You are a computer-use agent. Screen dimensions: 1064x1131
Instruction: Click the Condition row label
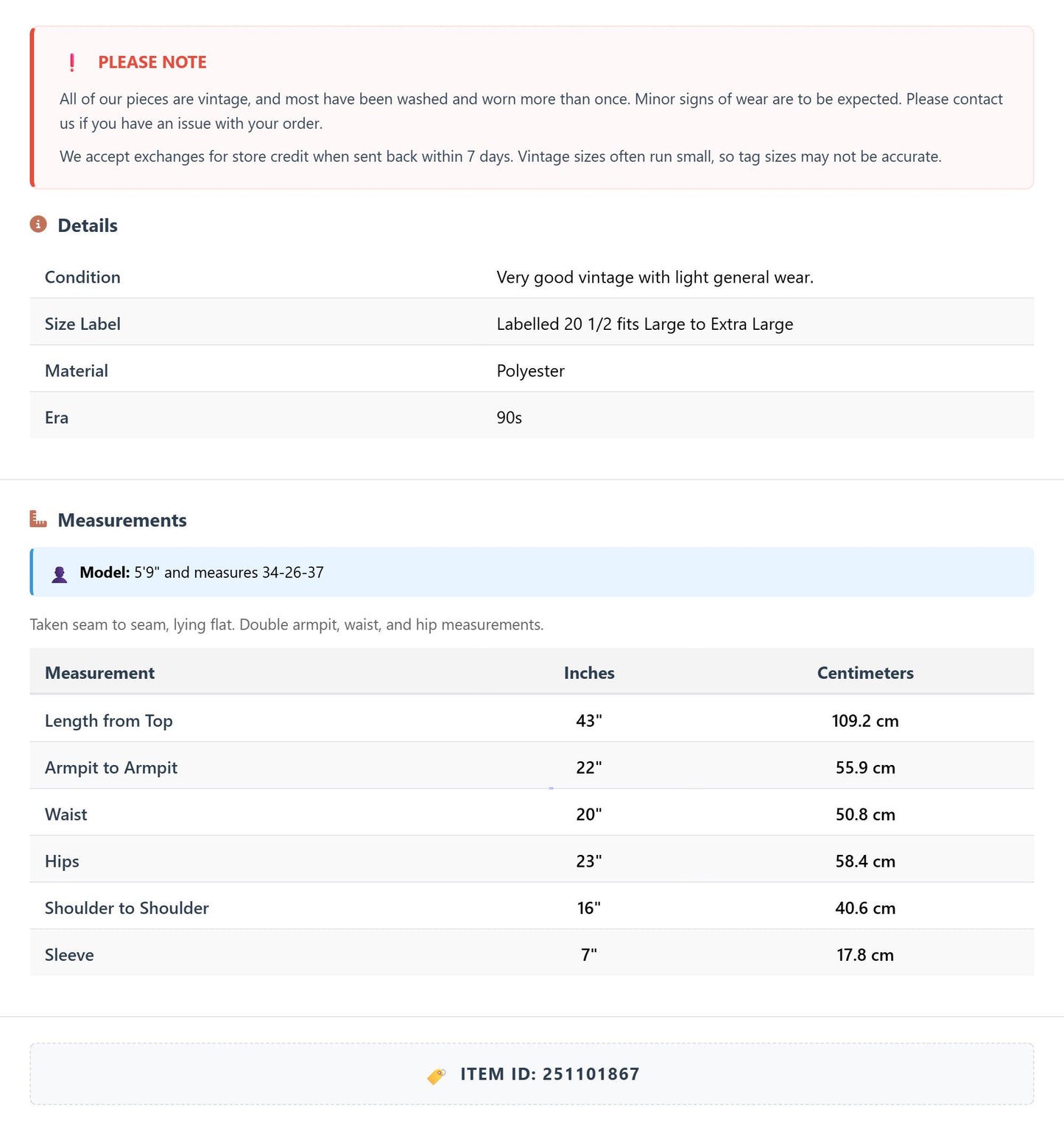(x=82, y=278)
